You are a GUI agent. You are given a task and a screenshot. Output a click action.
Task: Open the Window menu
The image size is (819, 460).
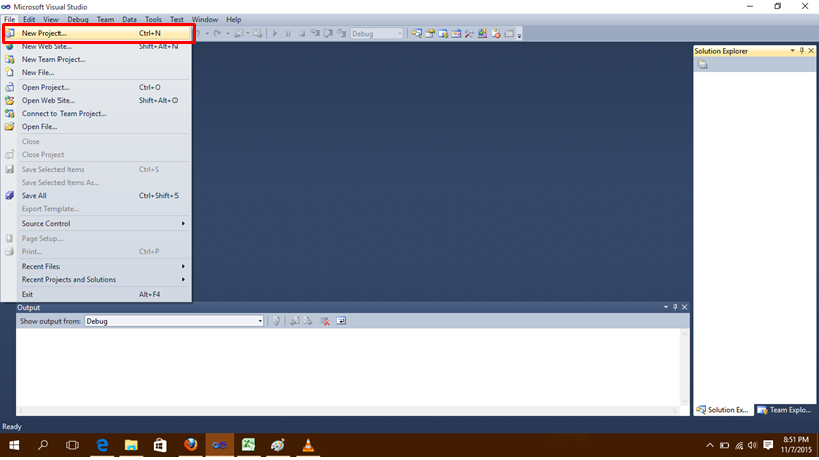204,19
